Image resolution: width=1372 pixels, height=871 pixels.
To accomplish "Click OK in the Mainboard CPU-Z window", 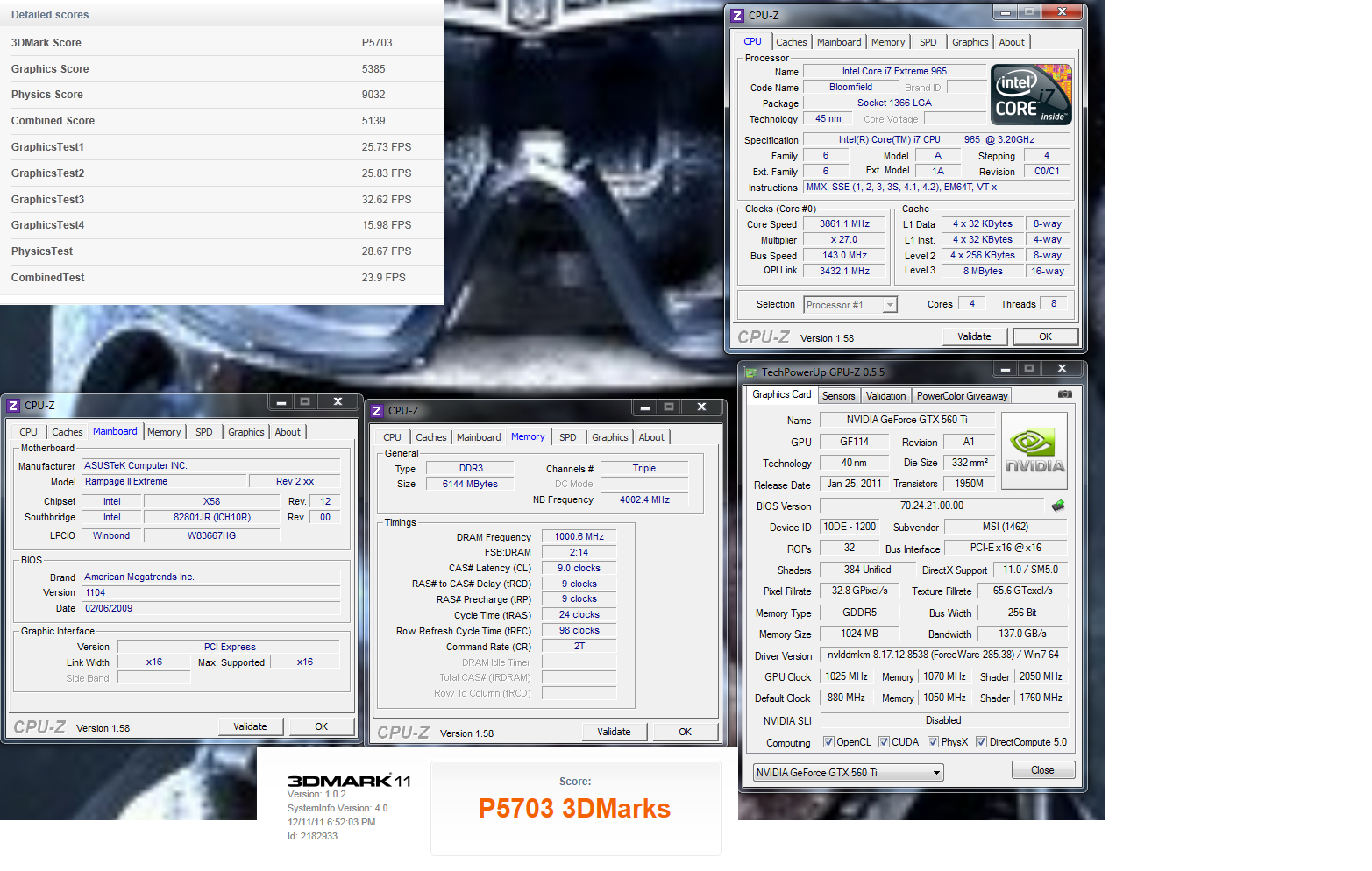I will coord(321,726).
